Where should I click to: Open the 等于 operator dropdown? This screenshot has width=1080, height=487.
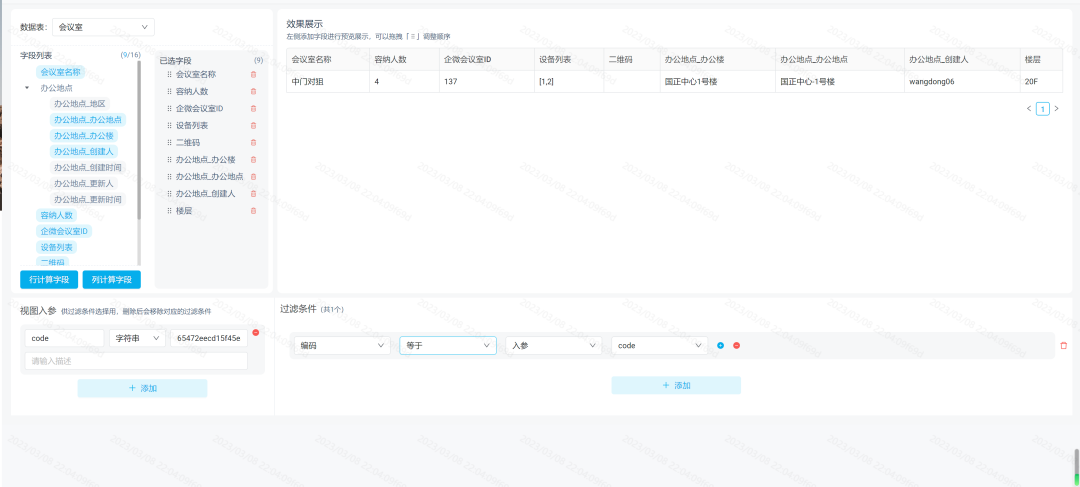click(x=448, y=346)
